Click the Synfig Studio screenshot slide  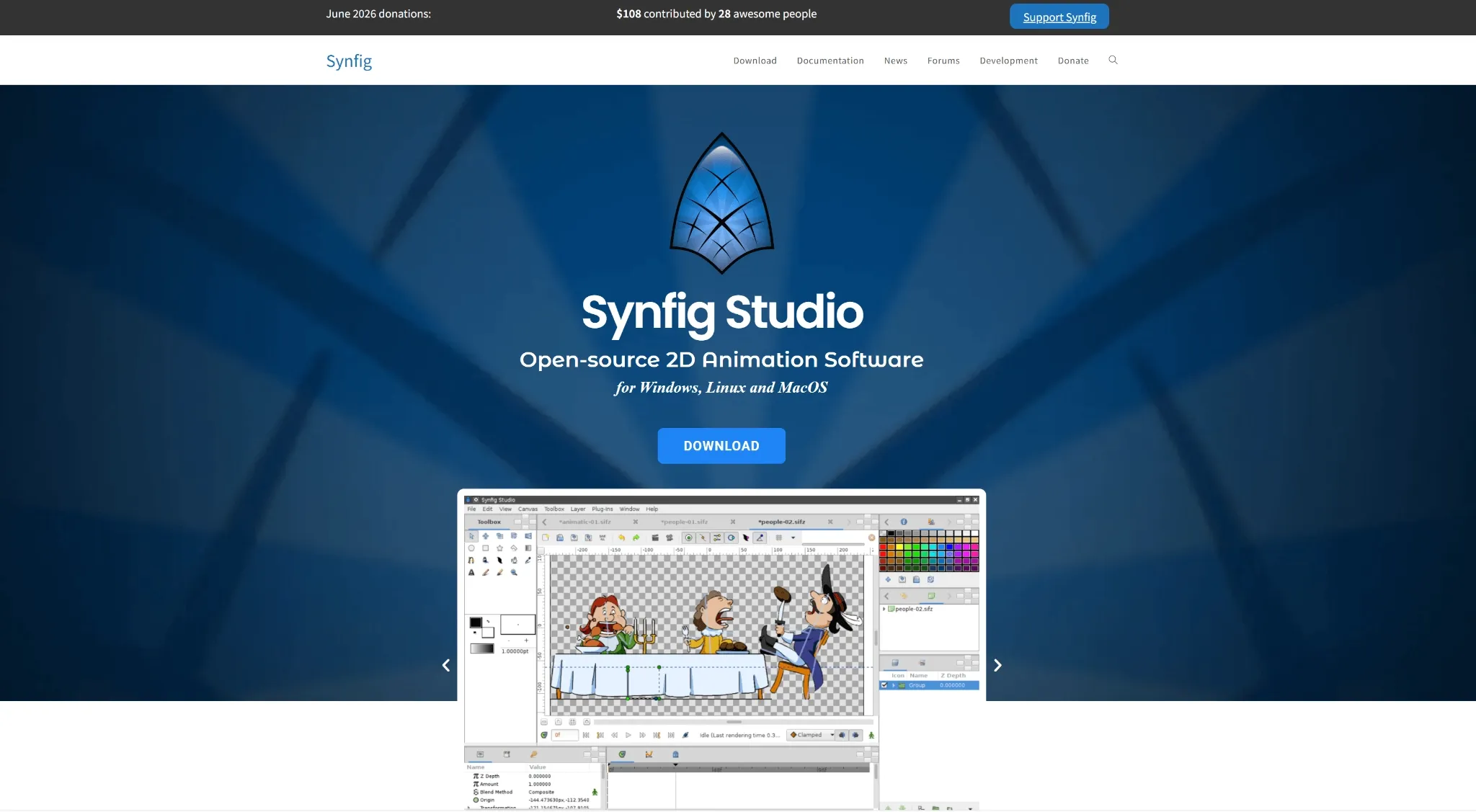[721, 650]
